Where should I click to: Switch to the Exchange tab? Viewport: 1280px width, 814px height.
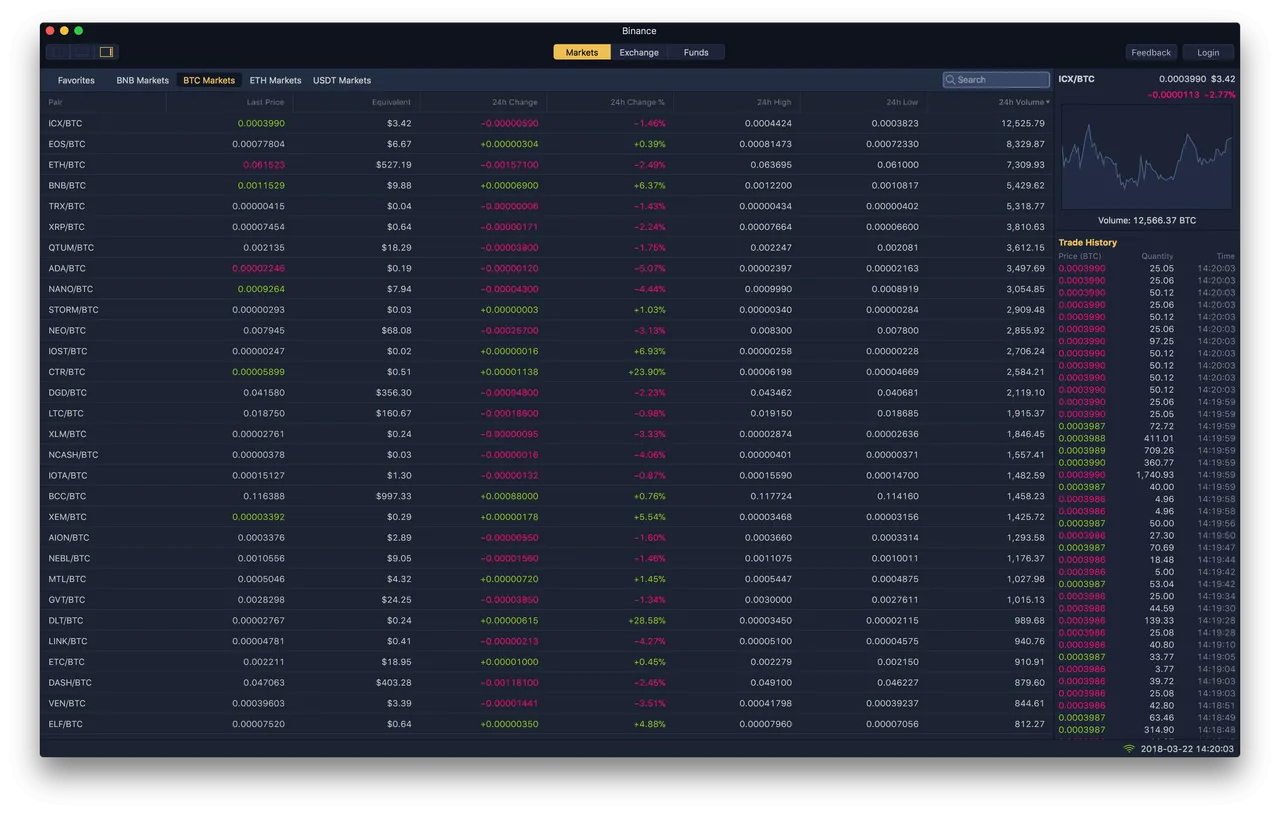(x=639, y=52)
